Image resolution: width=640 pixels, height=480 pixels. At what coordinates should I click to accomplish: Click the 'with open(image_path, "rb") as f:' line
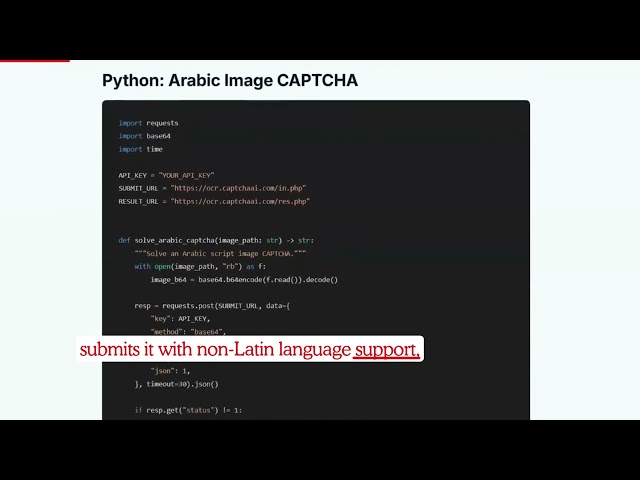200,267
